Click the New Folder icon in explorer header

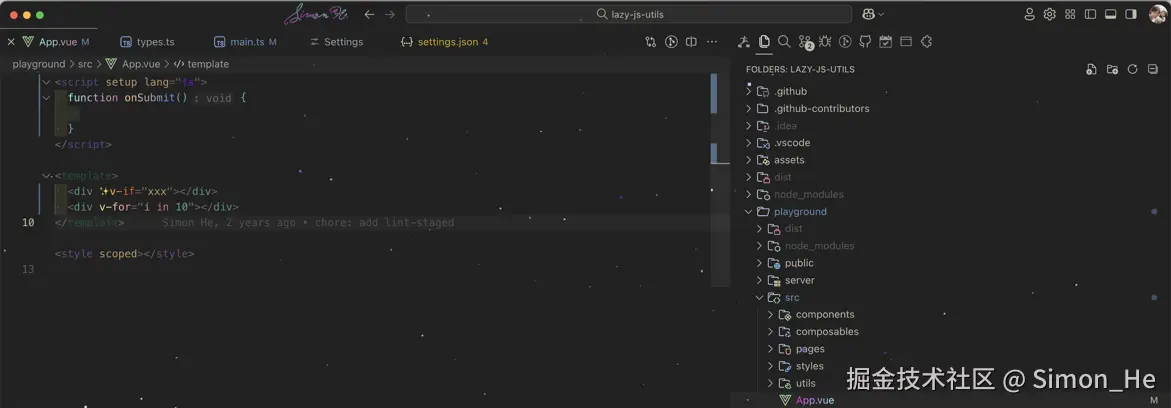[1112, 69]
